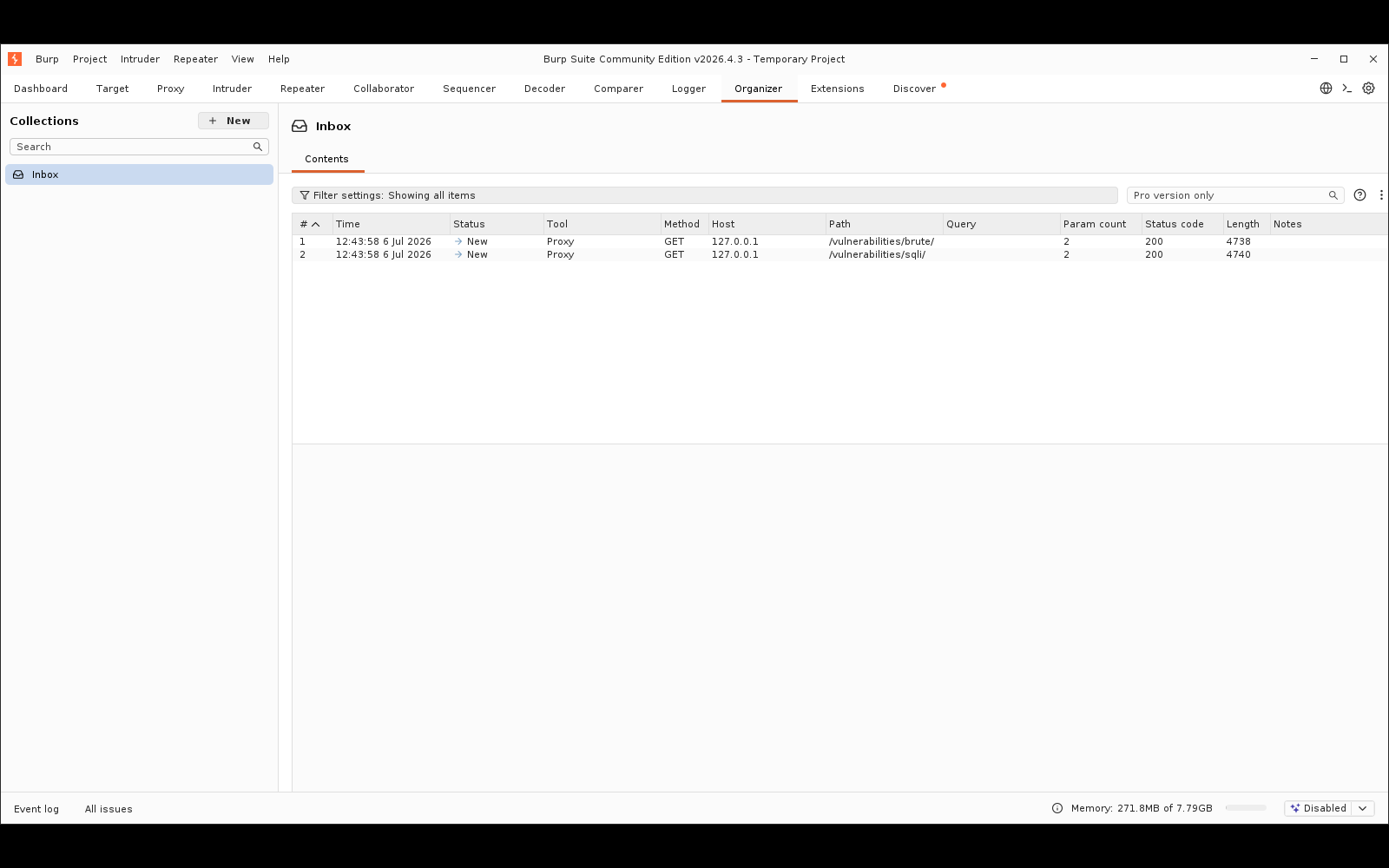Click the Inbox header icon

300,126
